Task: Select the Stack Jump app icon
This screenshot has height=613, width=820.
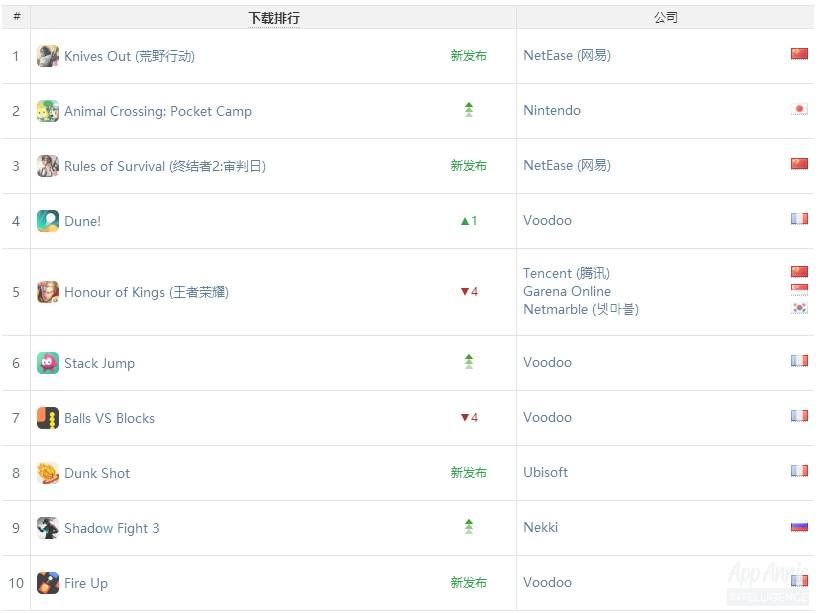Action: click(47, 362)
